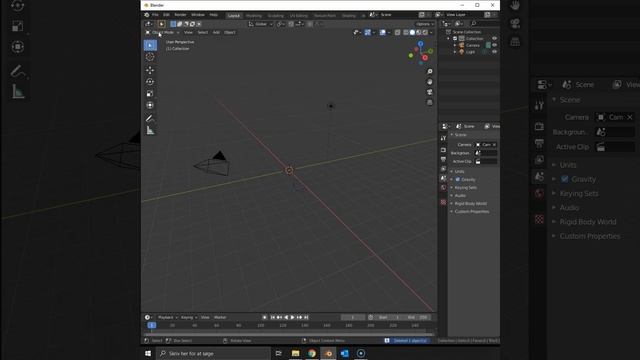Open the Render menu
Image resolution: width=640 pixels, height=360 pixels.
click(x=180, y=15)
